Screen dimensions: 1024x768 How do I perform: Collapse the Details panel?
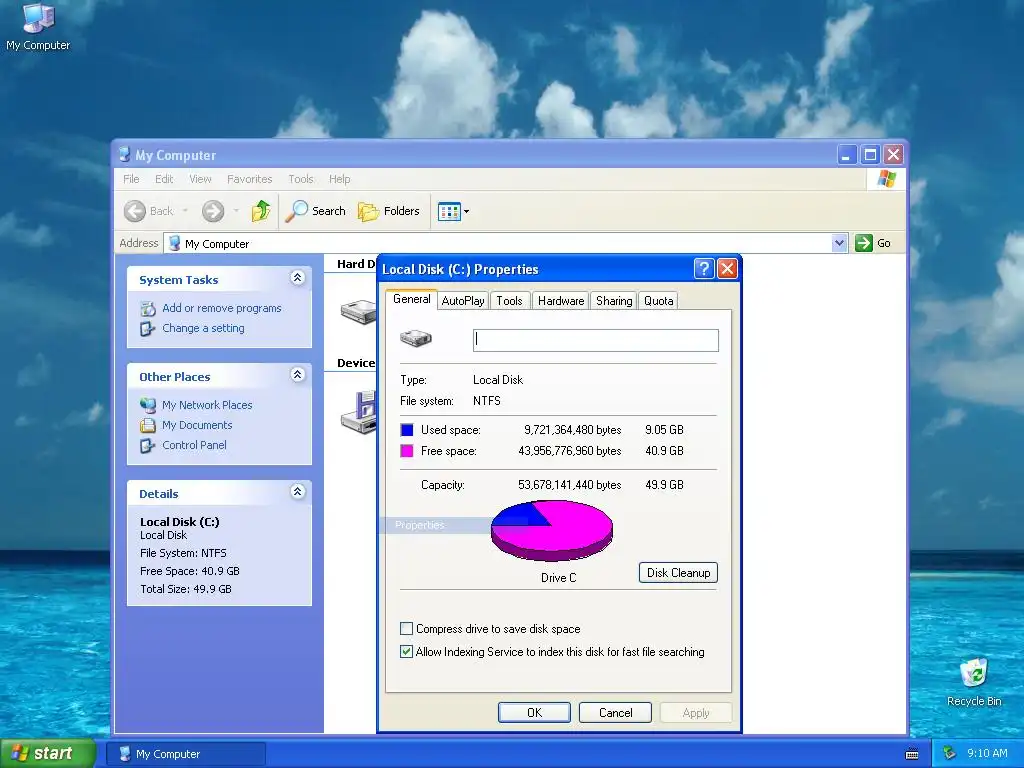pos(297,492)
